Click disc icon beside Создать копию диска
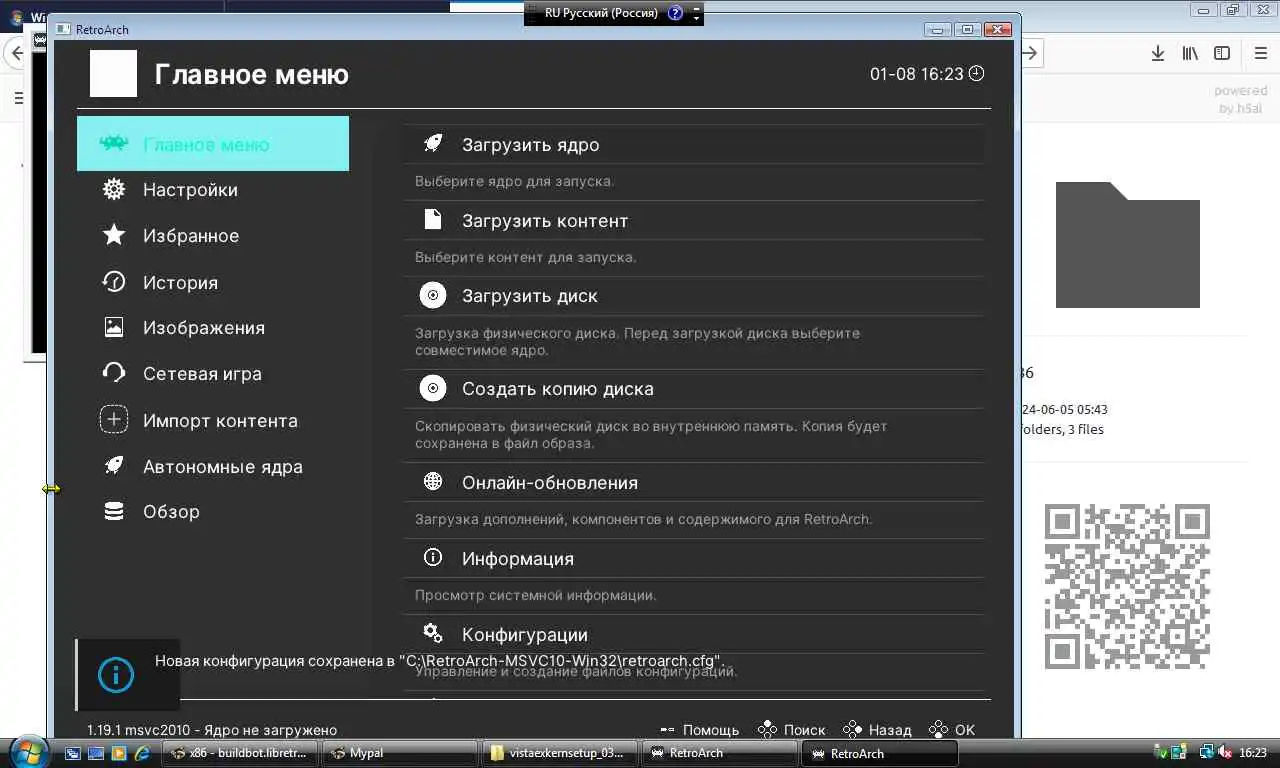The height and width of the screenshot is (768, 1280). pos(433,388)
